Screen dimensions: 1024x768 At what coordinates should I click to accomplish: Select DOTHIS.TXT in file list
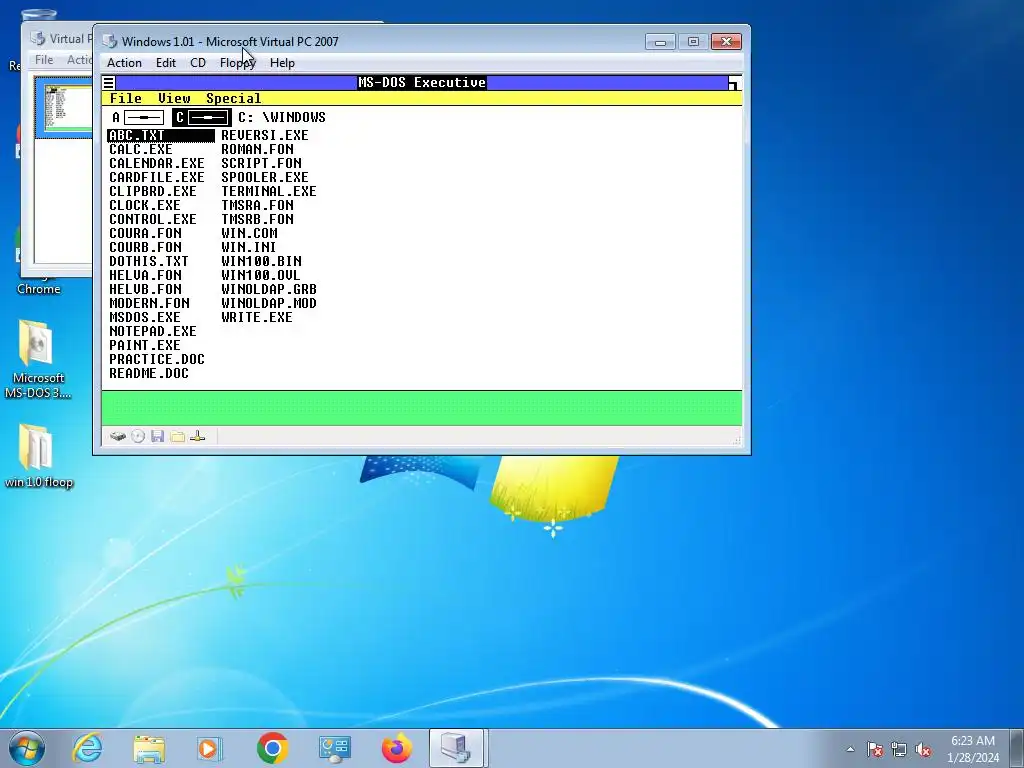[x=148, y=261]
